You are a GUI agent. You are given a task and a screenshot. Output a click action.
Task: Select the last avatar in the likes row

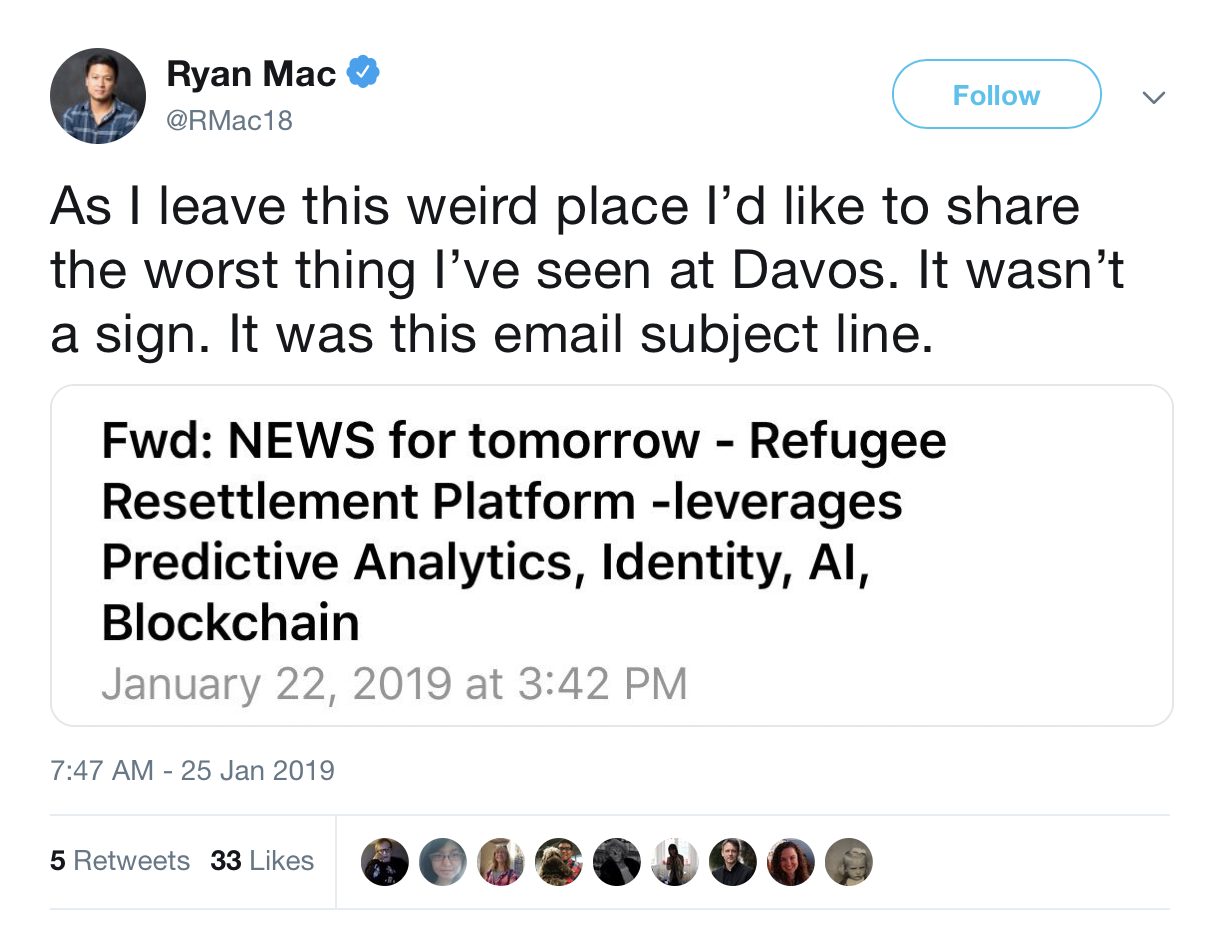[849, 861]
